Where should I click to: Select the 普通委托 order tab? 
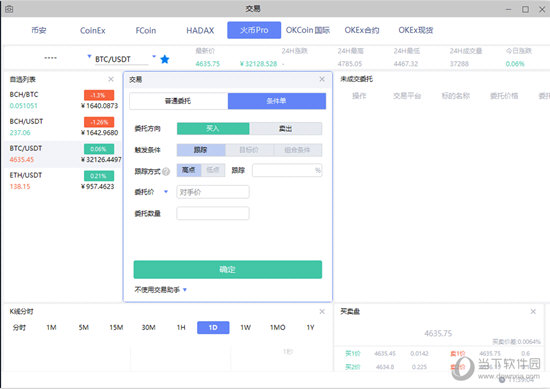179,101
